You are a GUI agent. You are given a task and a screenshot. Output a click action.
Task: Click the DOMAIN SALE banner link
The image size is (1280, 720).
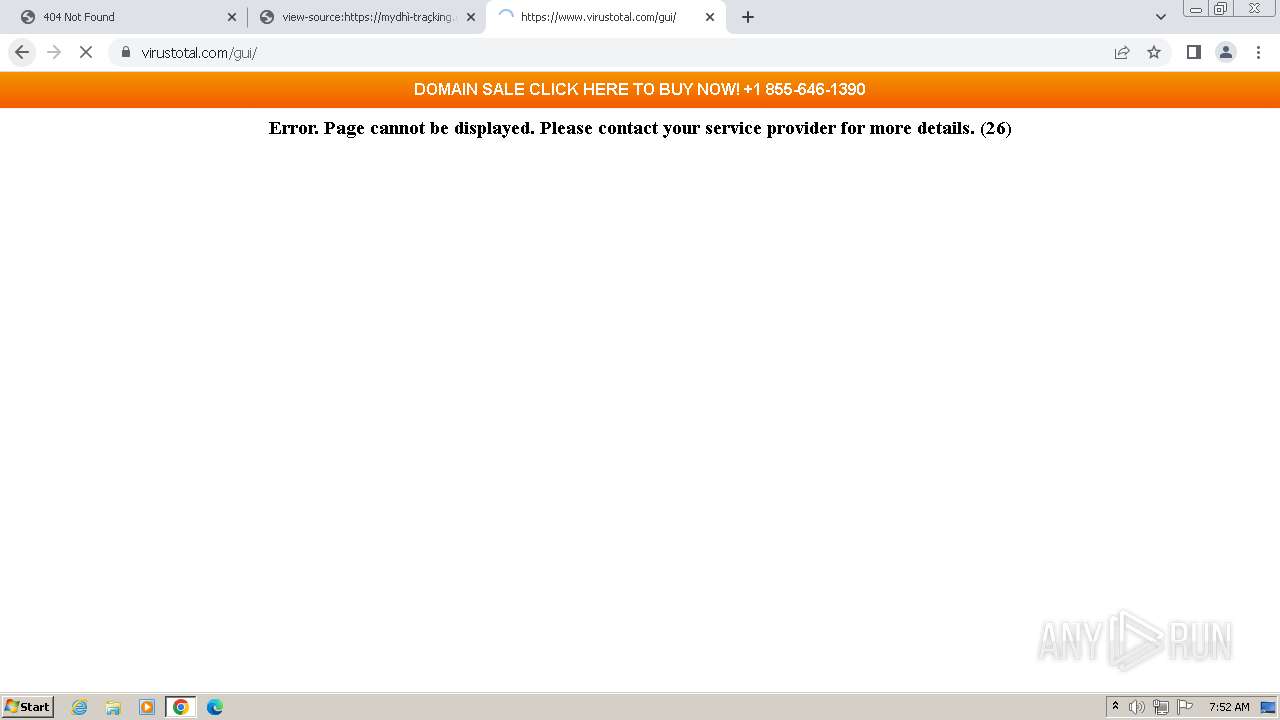pyautogui.click(x=640, y=89)
